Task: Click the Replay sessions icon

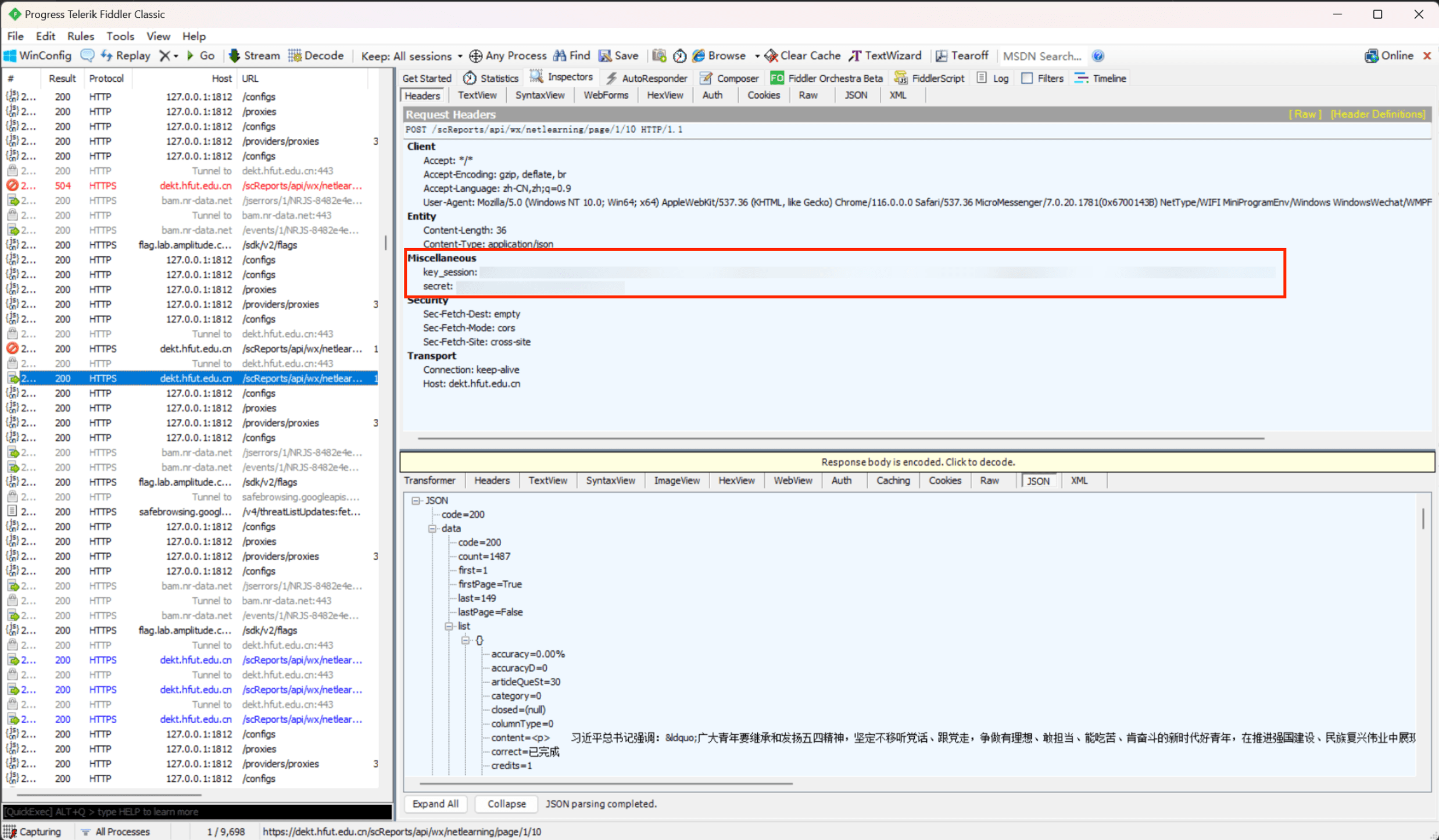Action: (x=107, y=56)
